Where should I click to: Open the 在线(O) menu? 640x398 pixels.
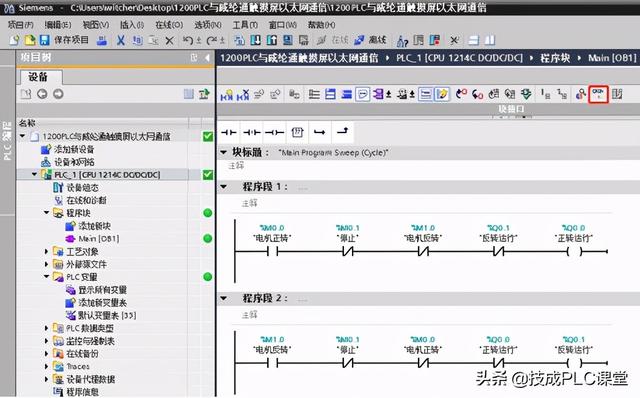169,25
